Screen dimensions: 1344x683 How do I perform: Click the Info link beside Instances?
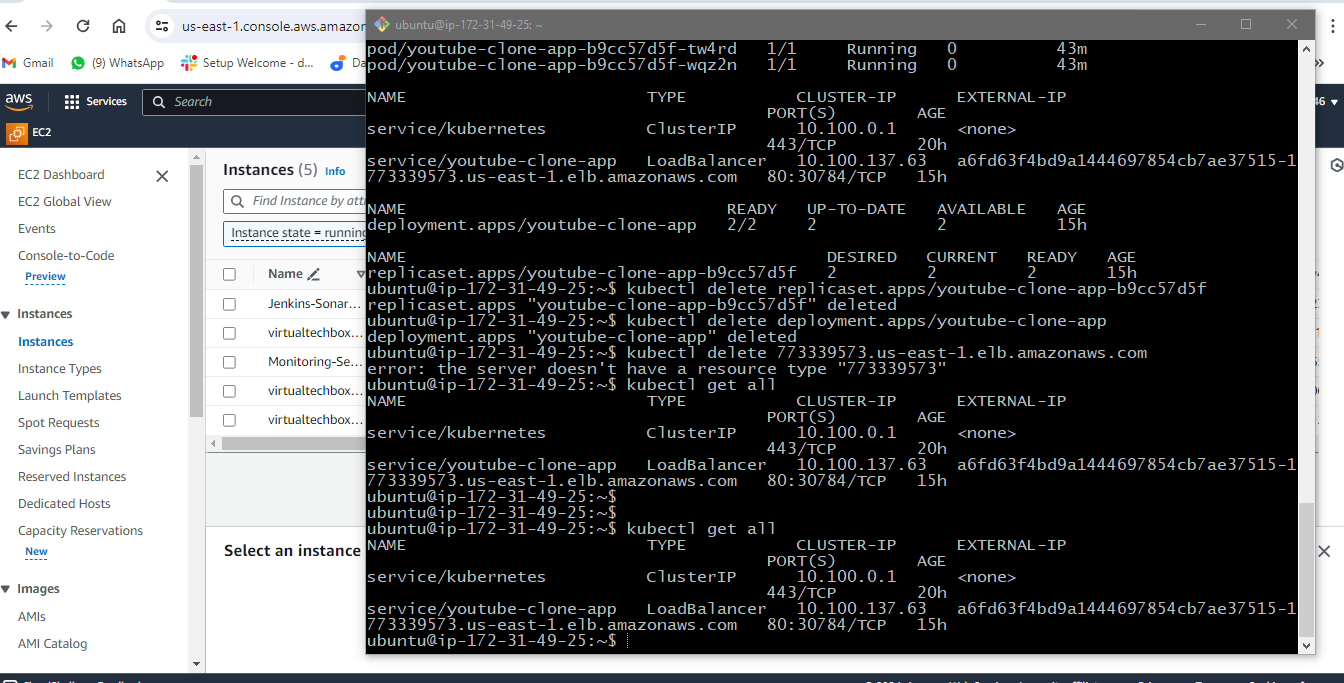pyautogui.click(x=335, y=171)
